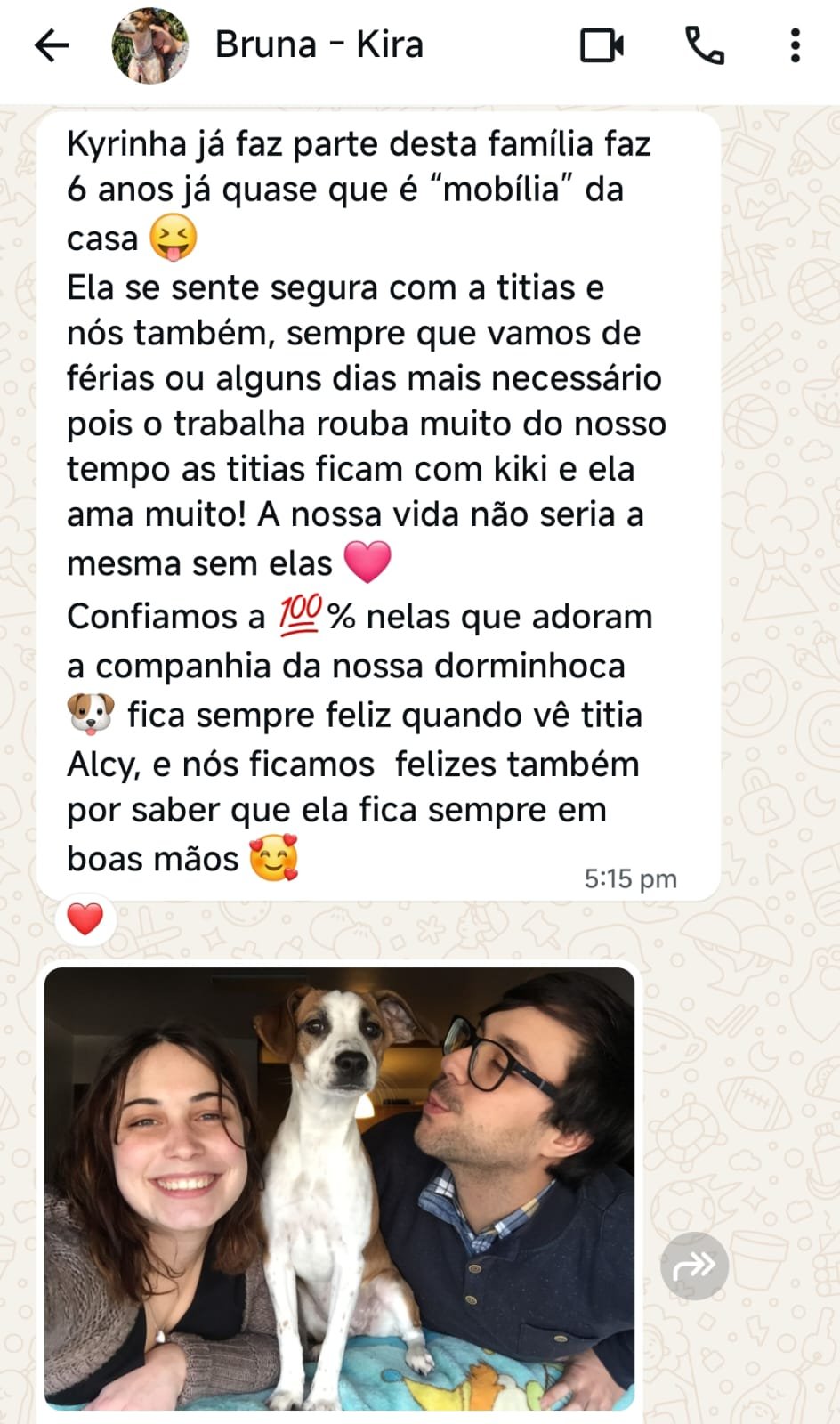Image resolution: width=840 pixels, height=1424 pixels.
Task: Select the message line starting "Kyrinha já faz"
Action: 359,144
